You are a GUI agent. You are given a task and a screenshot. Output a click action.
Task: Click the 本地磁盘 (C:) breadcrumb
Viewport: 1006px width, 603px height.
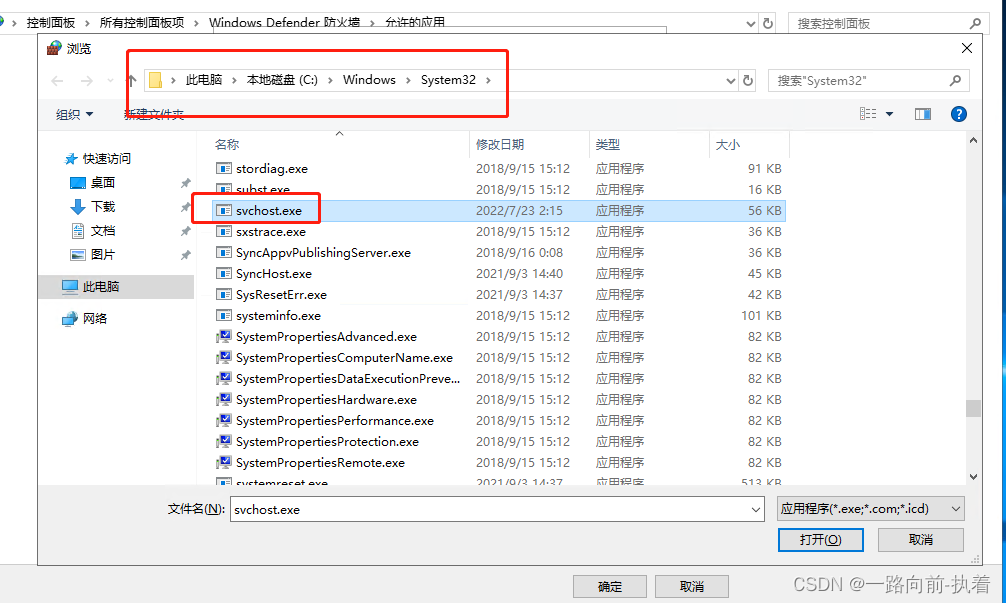[x=282, y=80]
